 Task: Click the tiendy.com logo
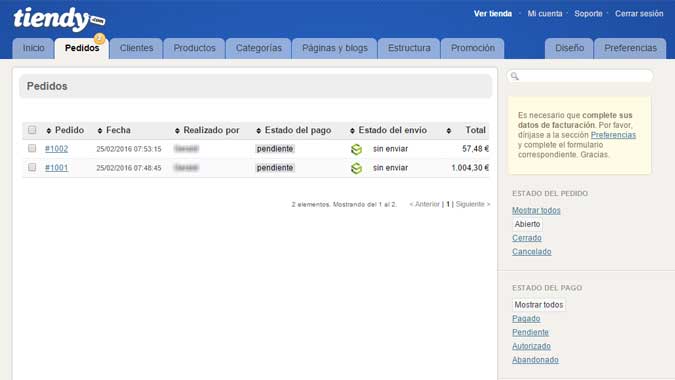[59, 19]
